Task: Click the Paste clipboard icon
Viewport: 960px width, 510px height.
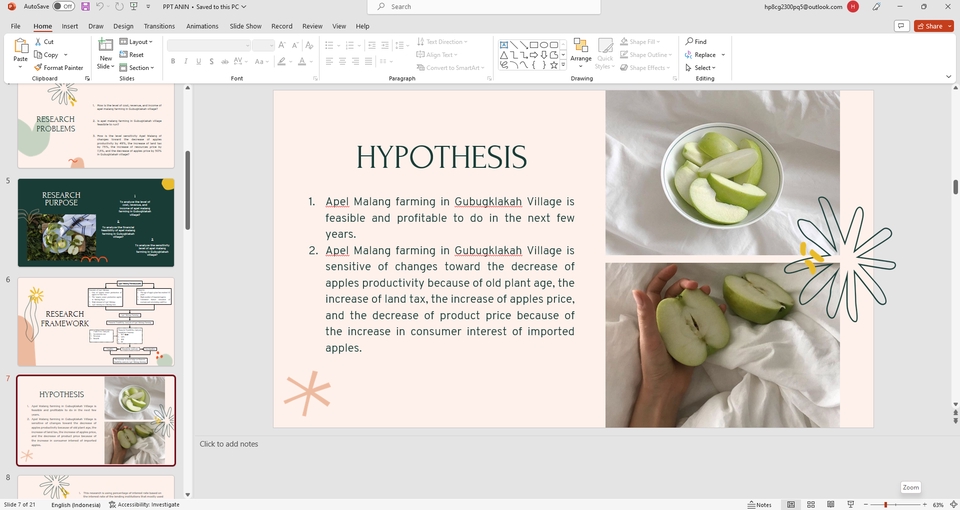Action: pyautogui.click(x=20, y=47)
